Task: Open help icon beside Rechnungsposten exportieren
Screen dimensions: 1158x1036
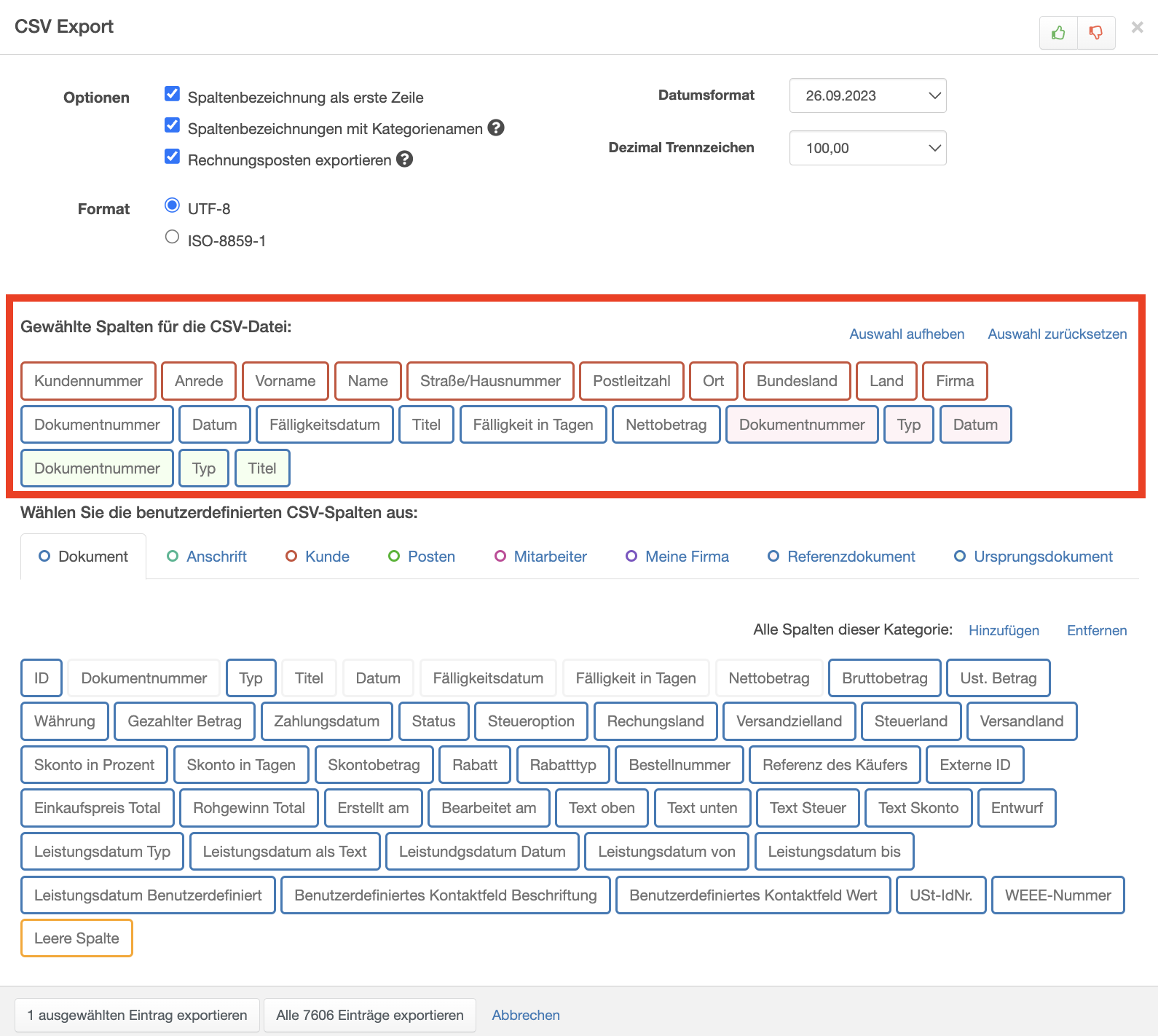Action: click(404, 159)
